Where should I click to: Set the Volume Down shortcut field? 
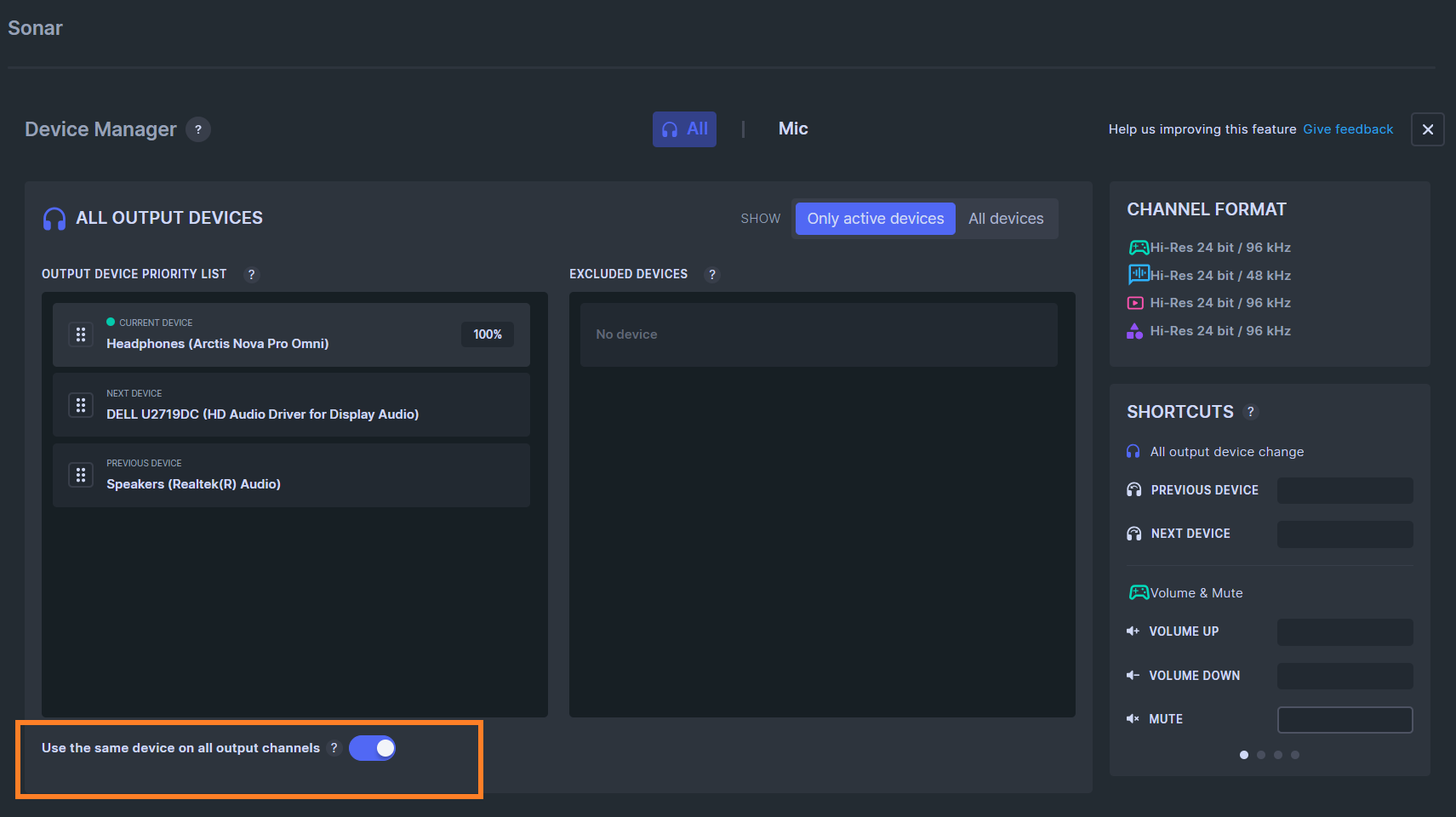[1345, 677]
